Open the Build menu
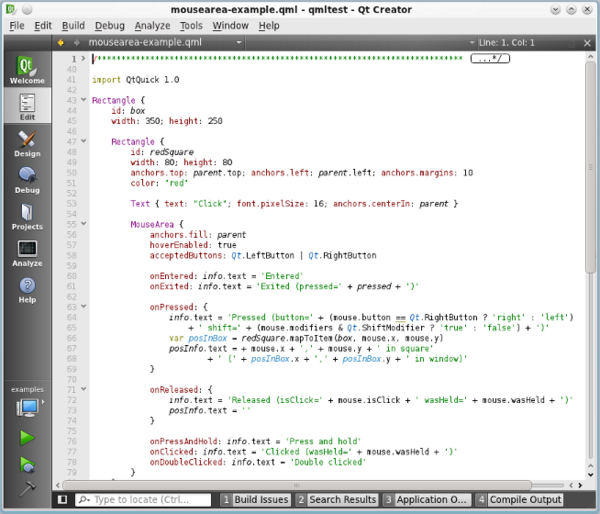600x514 pixels. [x=73, y=25]
